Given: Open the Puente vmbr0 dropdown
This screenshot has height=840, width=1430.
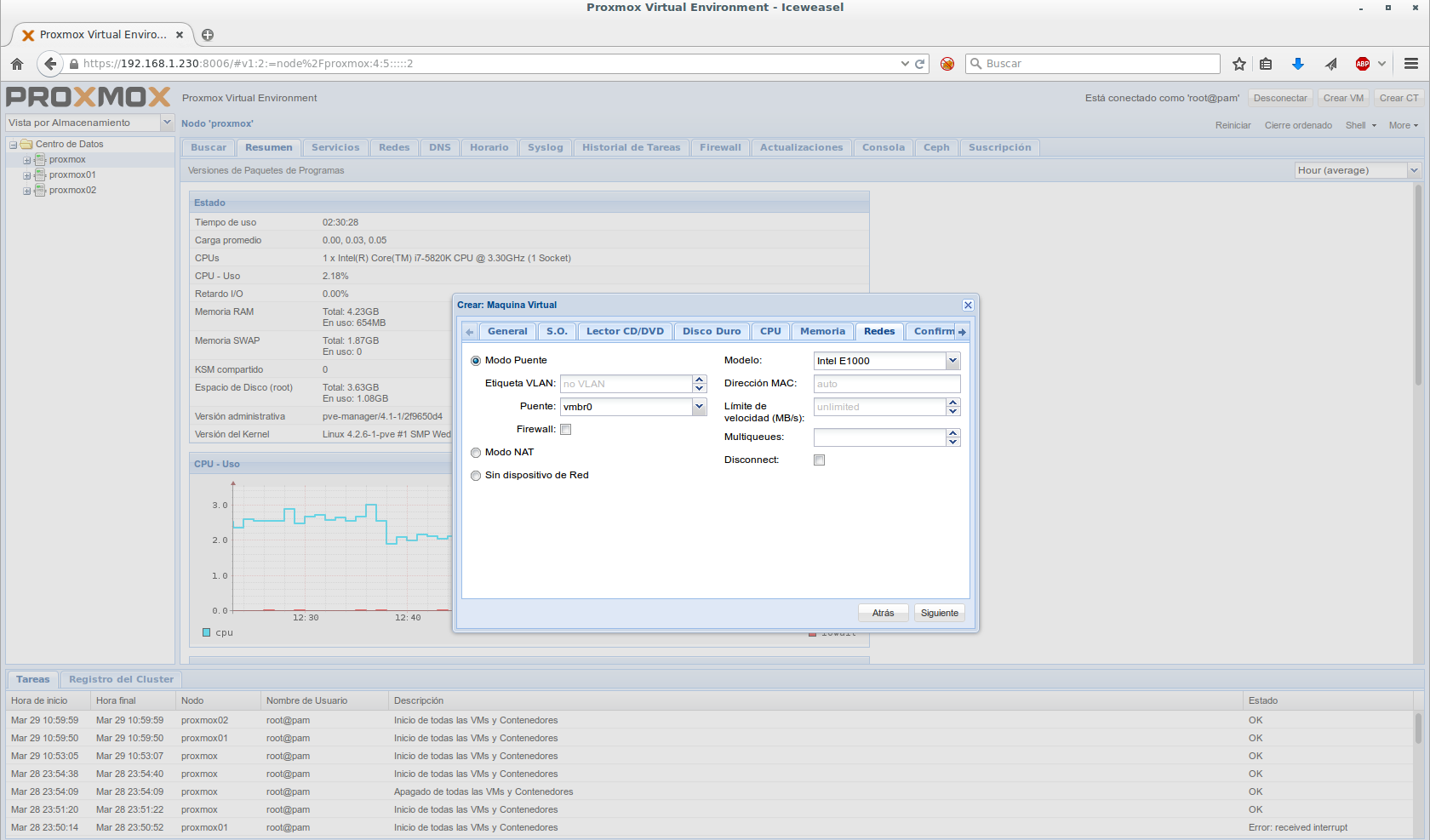Looking at the screenshot, I should (x=699, y=407).
